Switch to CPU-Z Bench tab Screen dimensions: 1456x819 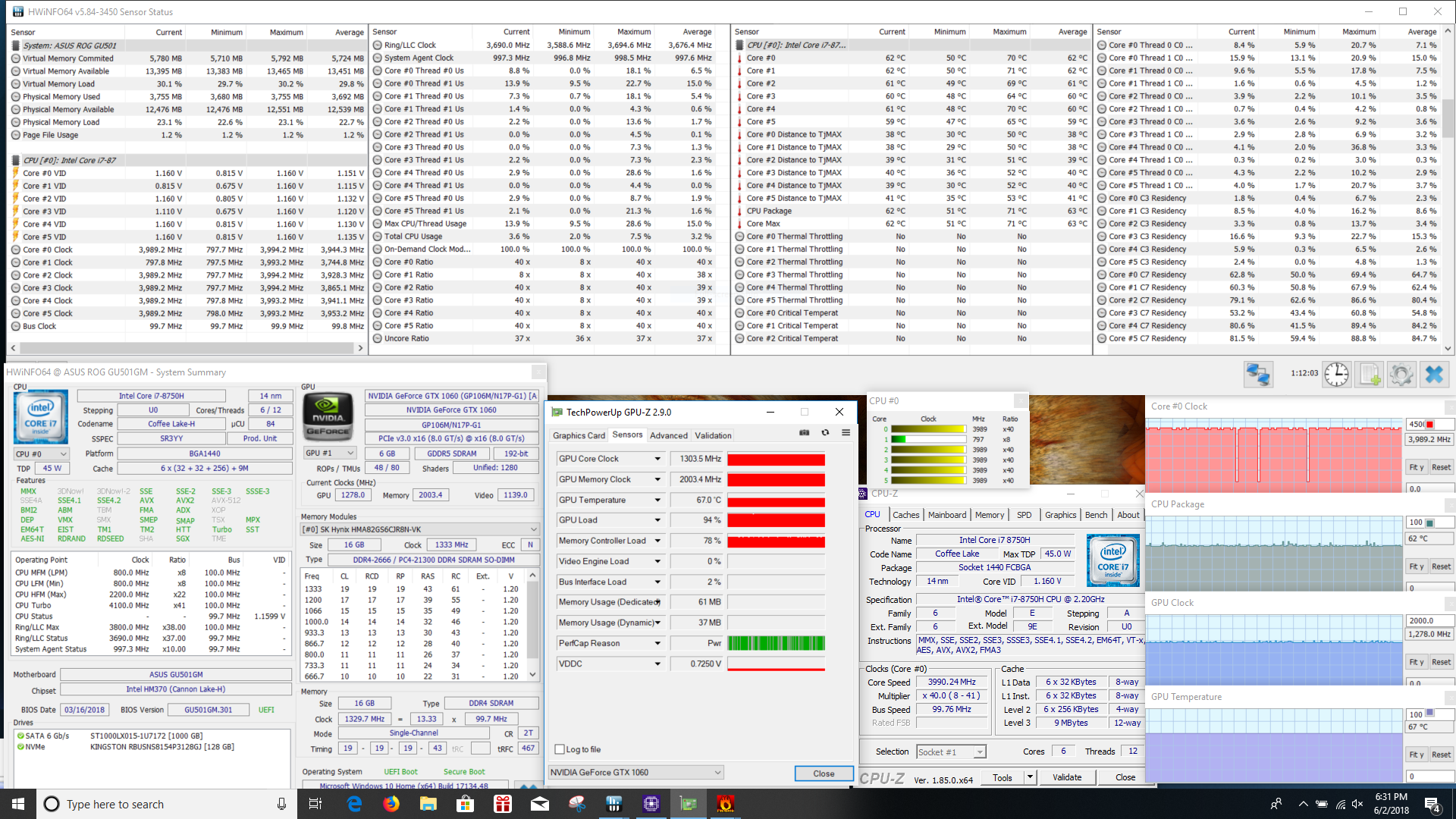[1096, 515]
